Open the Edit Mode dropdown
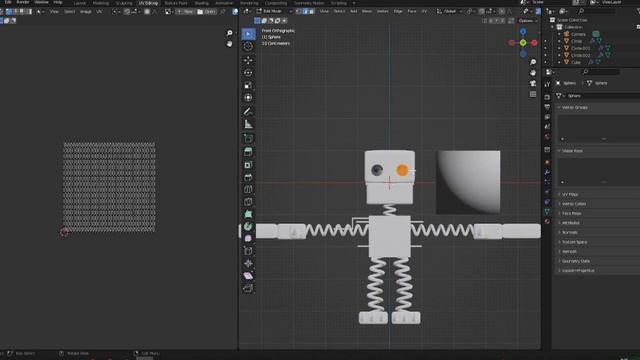 pyautogui.click(x=274, y=11)
